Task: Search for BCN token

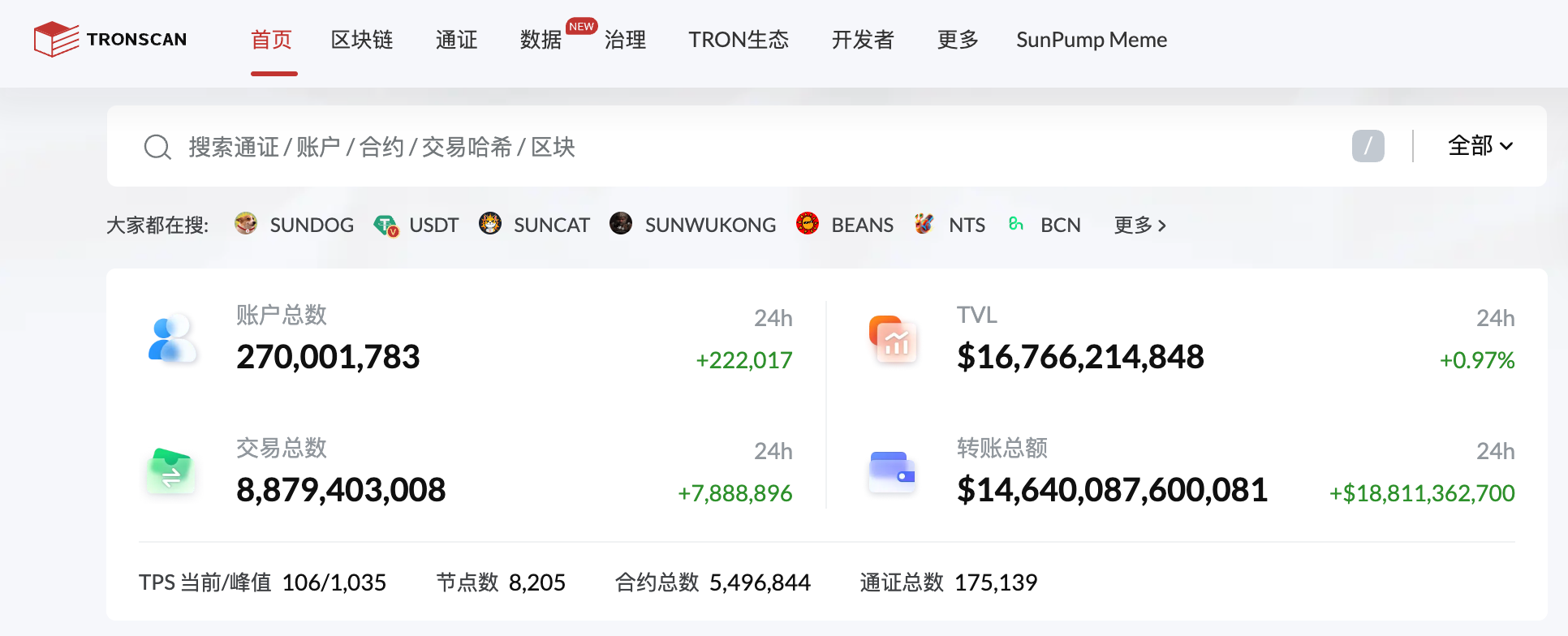Action: [1061, 225]
